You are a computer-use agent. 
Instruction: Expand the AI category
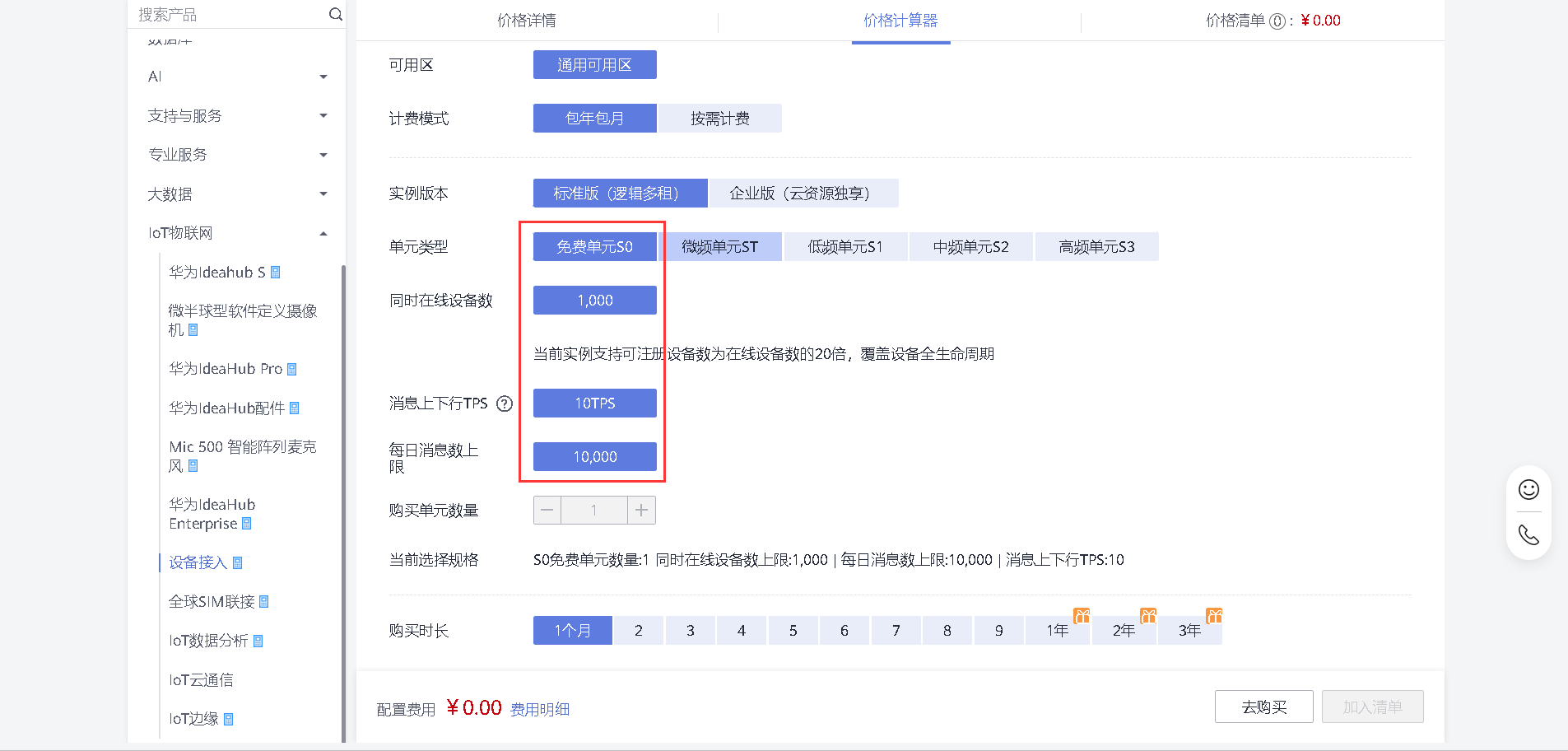click(323, 77)
